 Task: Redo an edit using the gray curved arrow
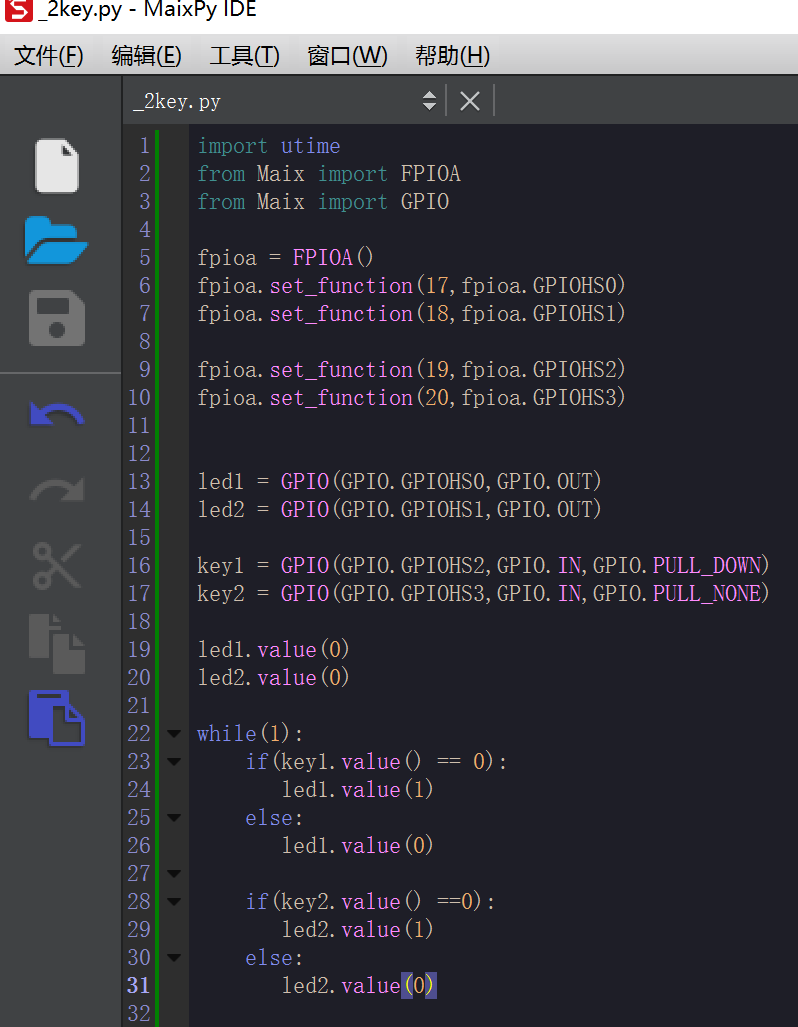coord(57,489)
